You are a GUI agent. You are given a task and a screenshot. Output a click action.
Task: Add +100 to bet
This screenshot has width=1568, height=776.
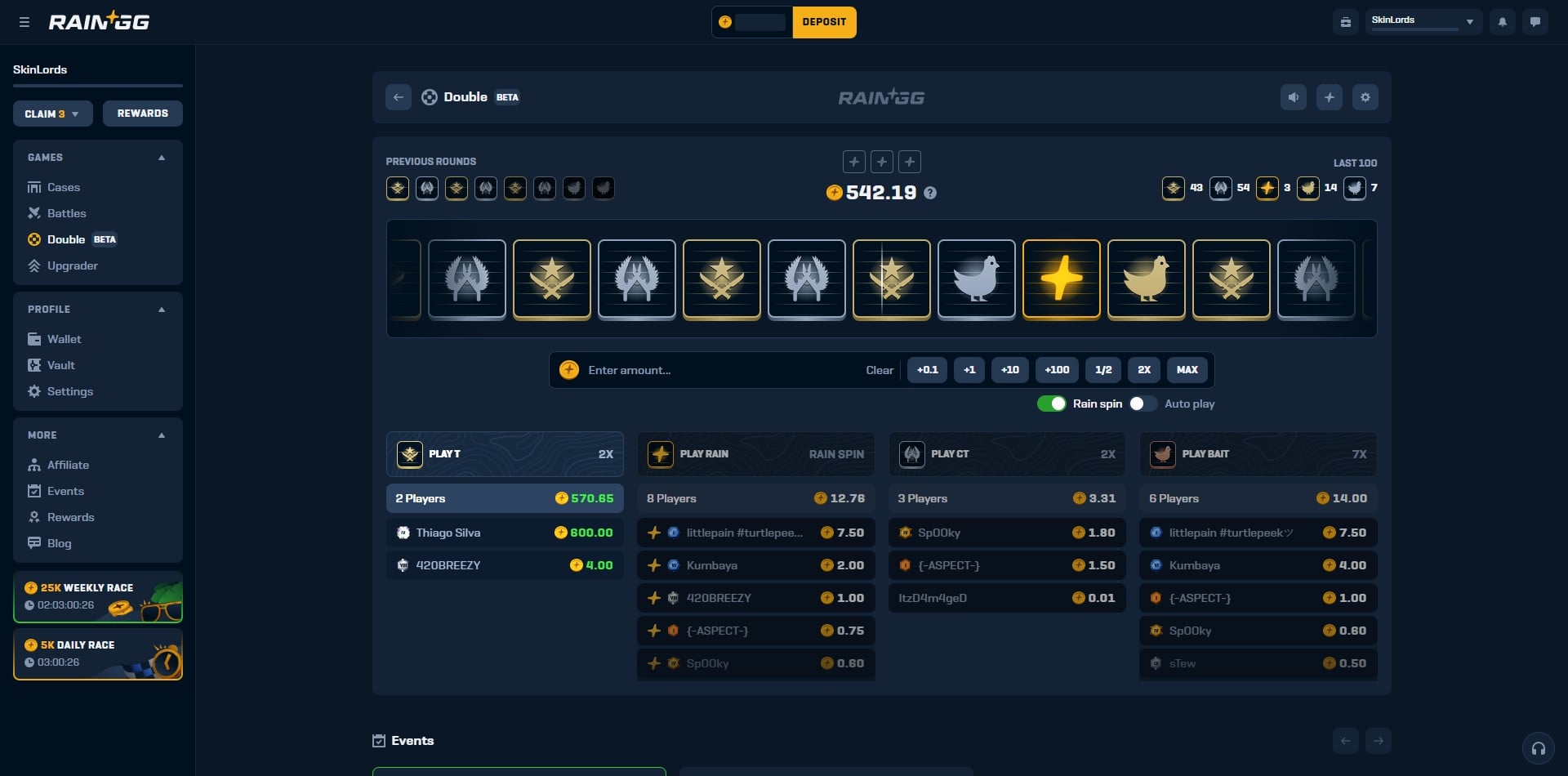1057,370
